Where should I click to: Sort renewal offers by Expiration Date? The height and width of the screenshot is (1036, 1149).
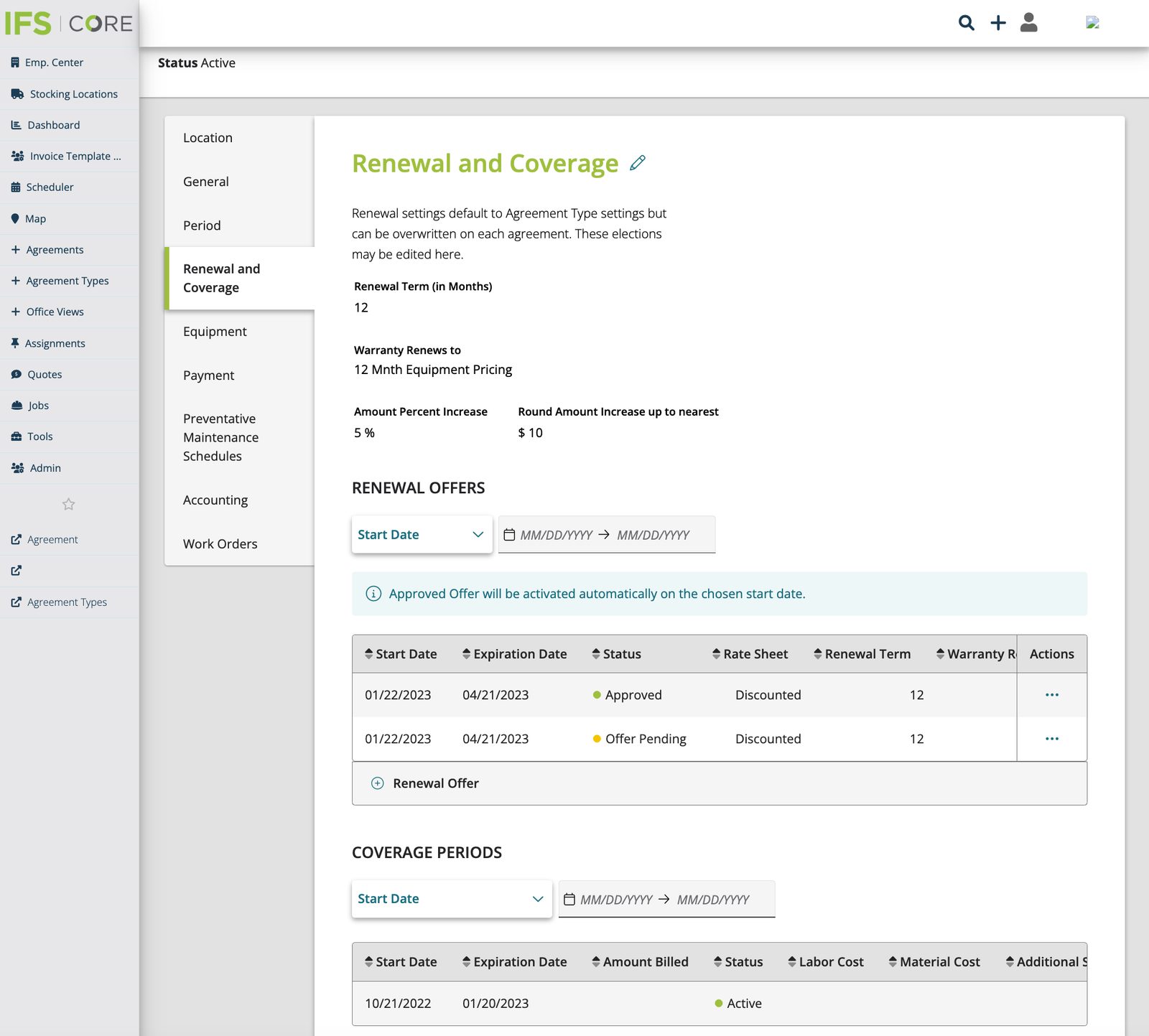tap(515, 654)
